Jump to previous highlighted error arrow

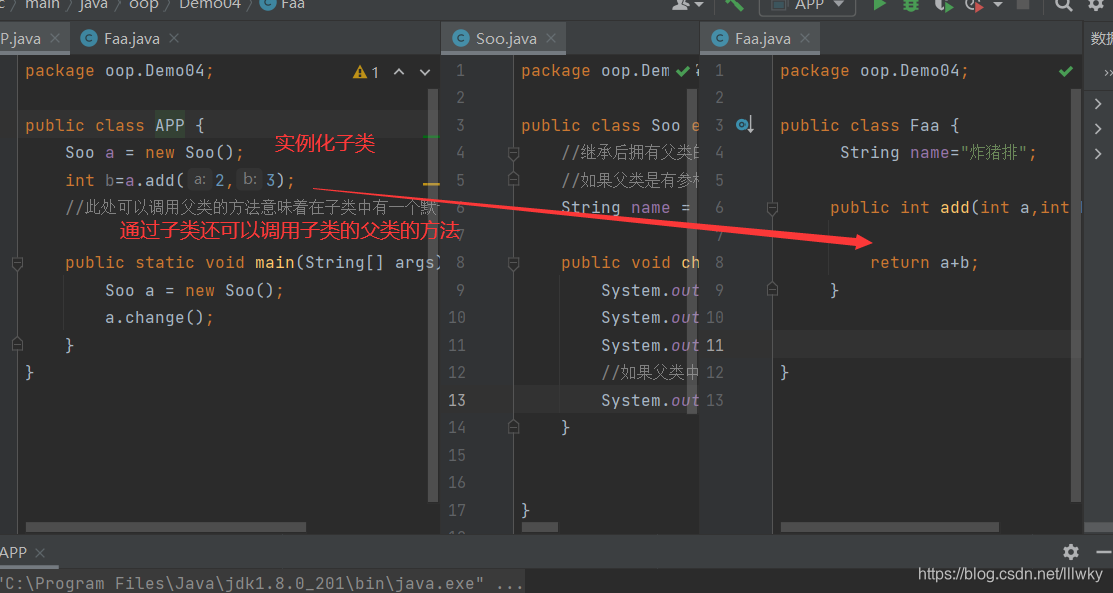(399, 72)
